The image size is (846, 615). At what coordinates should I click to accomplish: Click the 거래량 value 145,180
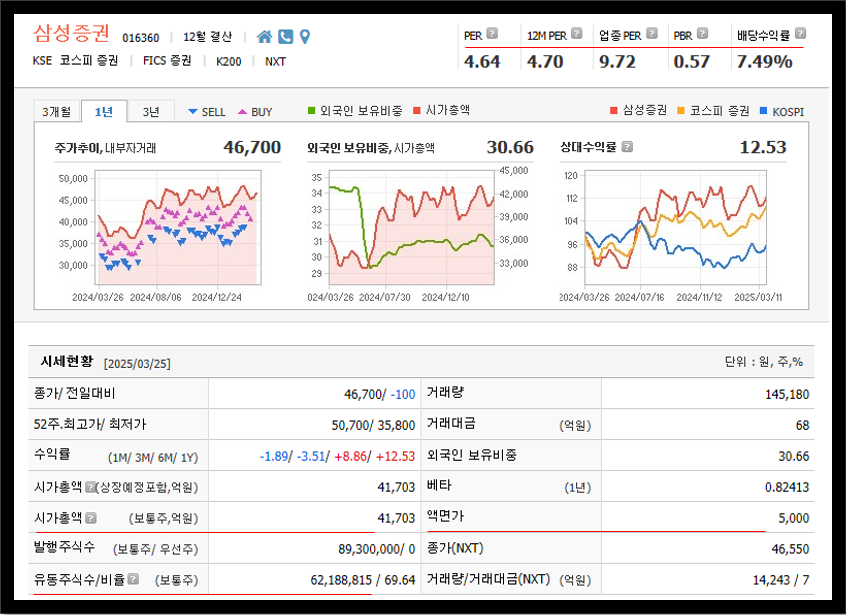[x=787, y=394]
